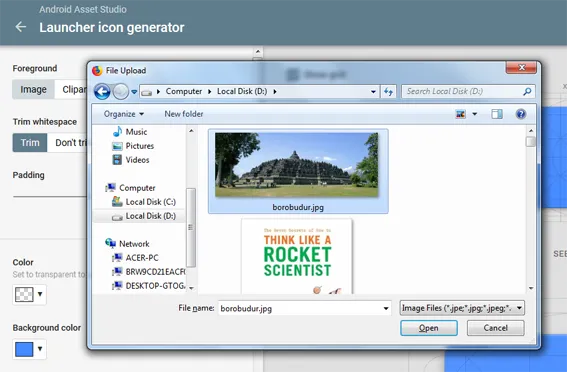Click the file list scrollbar down arrow
The width and height of the screenshot is (567, 372).
531,288
